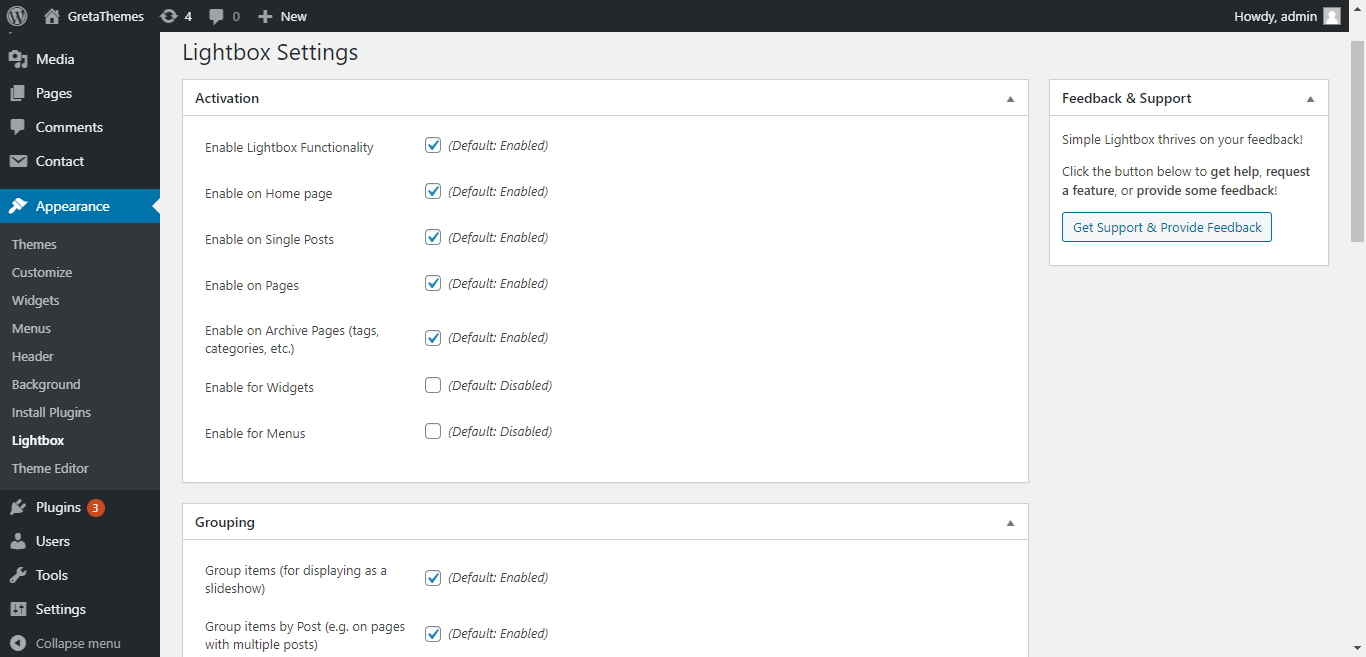Uncheck Enable on Archive Pages checkbox

click(433, 338)
